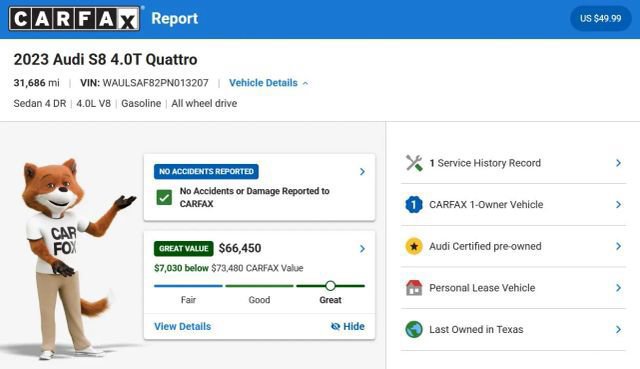640x369 pixels.
Task: Click the house Personal Lease icon
Action: point(414,288)
